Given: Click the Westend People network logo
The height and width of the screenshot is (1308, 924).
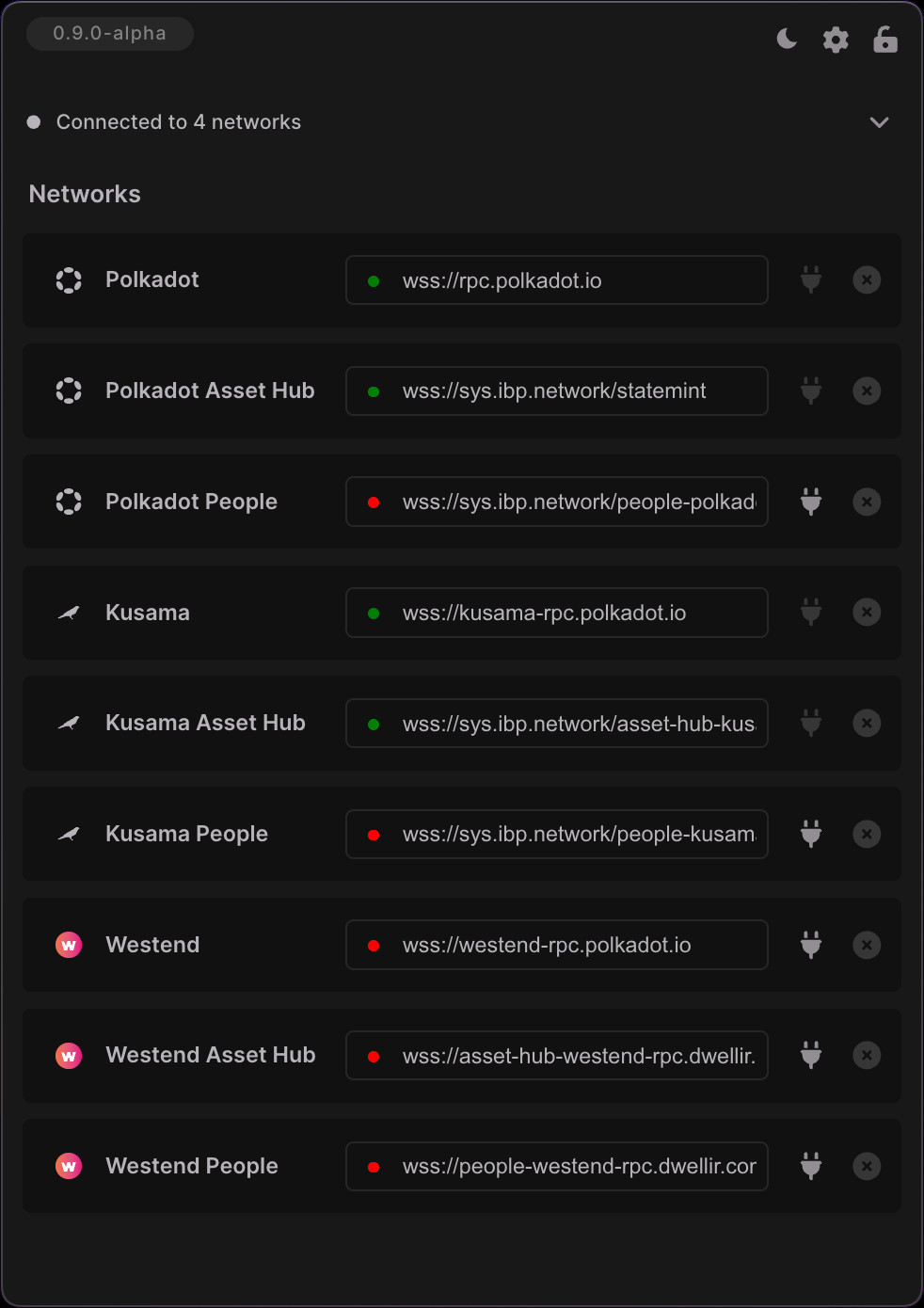Looking at the screenshot, I should click(69, 1166).
